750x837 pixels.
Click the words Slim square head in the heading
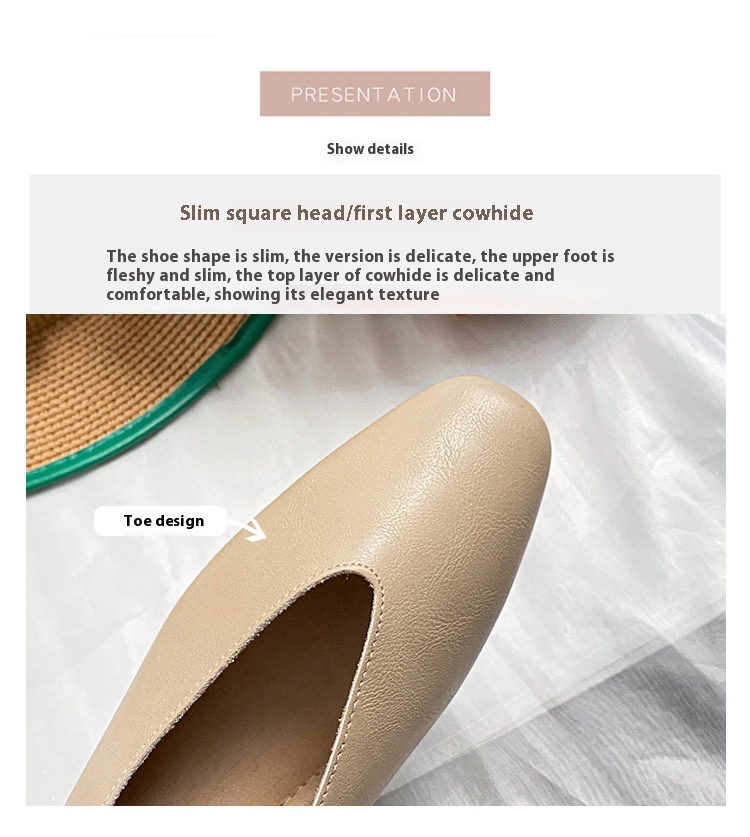[x=262, y=213]
